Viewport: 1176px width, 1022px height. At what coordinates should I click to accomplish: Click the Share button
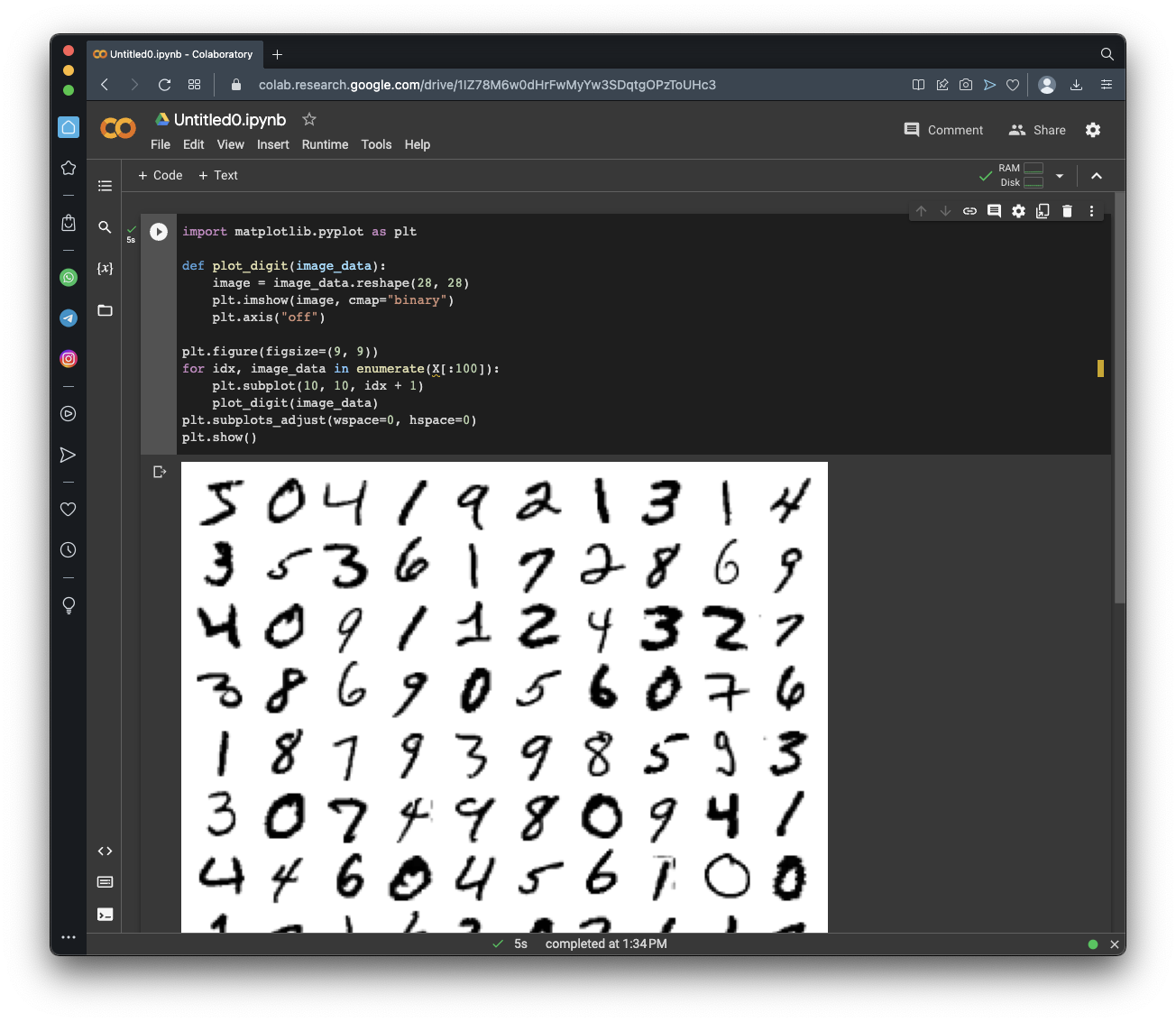1037,130
